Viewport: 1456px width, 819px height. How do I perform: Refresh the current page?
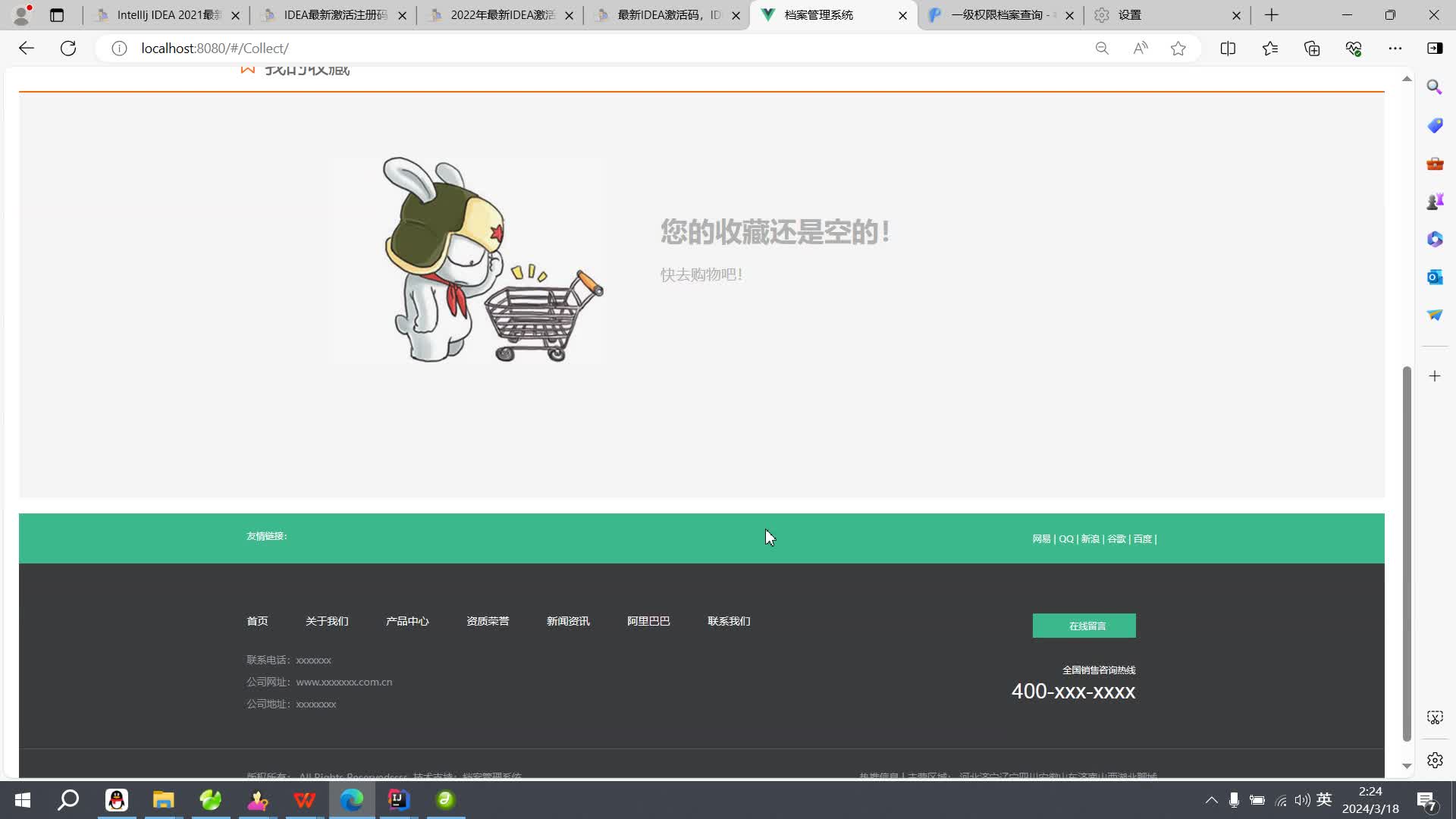point(68,48)
